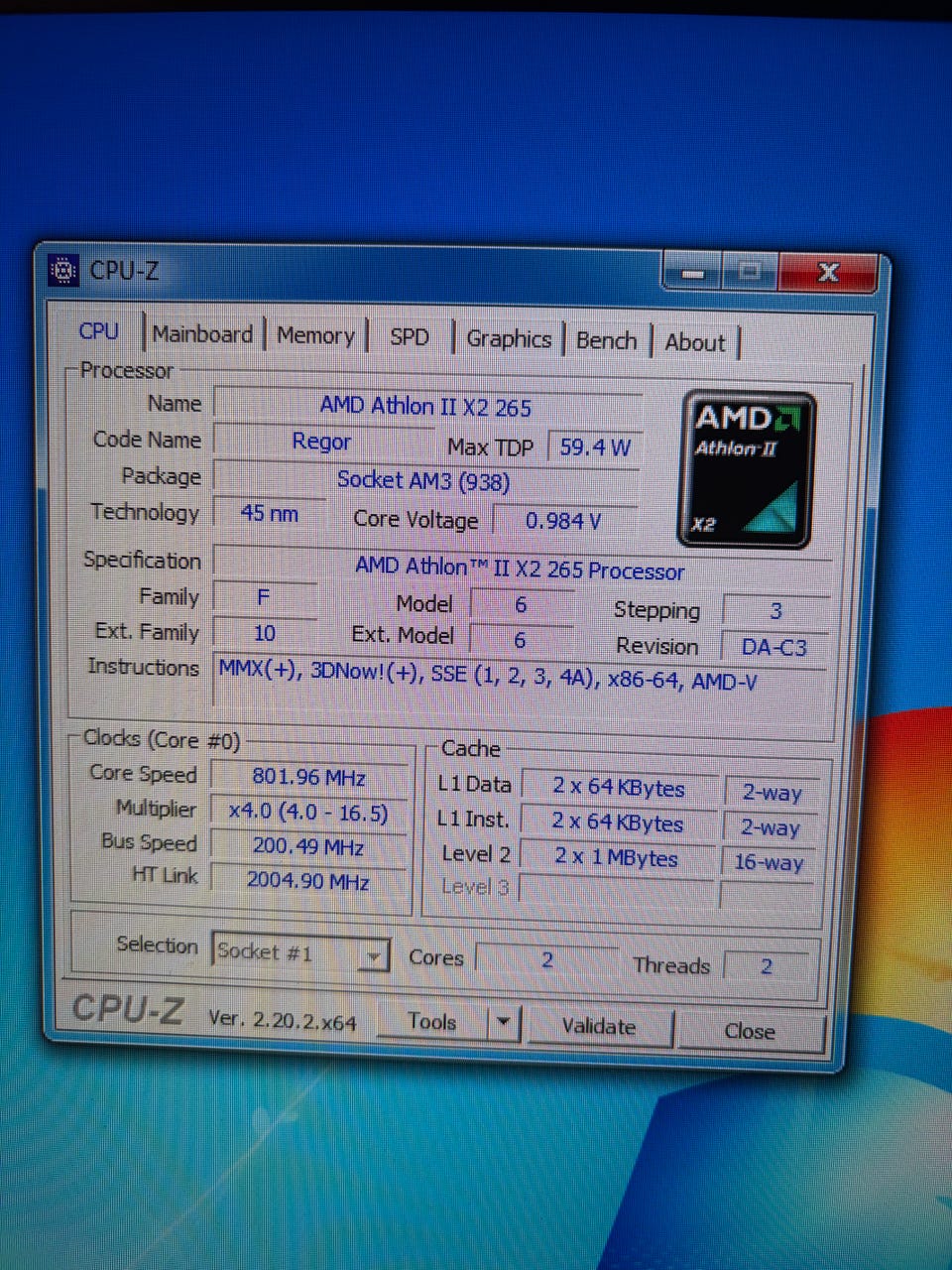
Task: Click the version text Ver. 2.20.2.x64
Action: pyautogui.click(x=283, y=1020)
